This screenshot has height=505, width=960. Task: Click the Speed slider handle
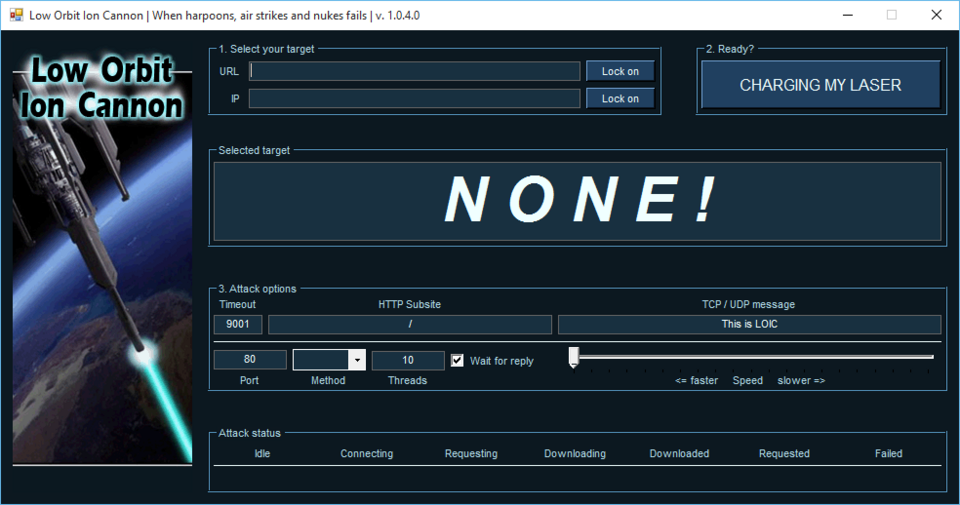(x=573, y=358)
